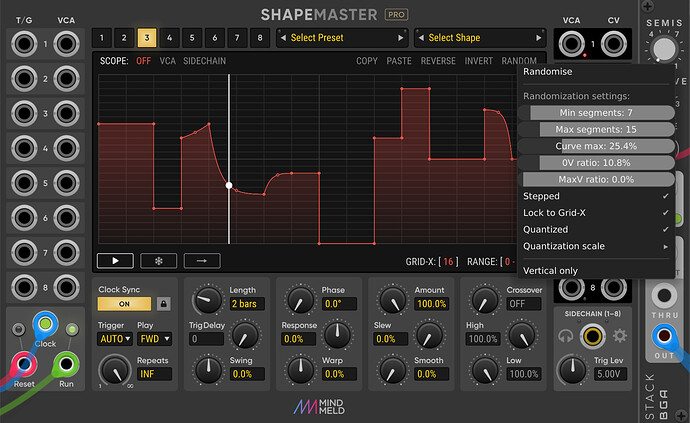690x423 pixels.
Task: Select channel tab 5
Action: click(x=192, y=38)
